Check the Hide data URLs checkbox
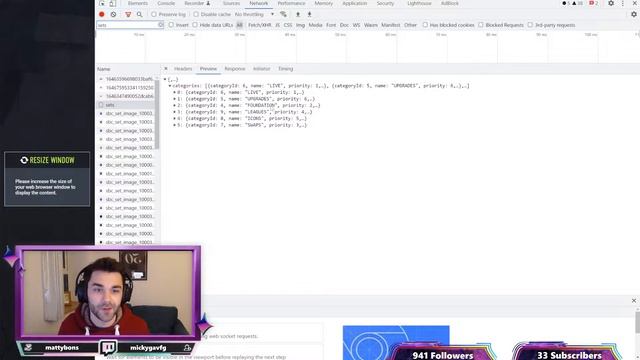The image size is (640, 360). pyautogui.click(x=195, y=25)
